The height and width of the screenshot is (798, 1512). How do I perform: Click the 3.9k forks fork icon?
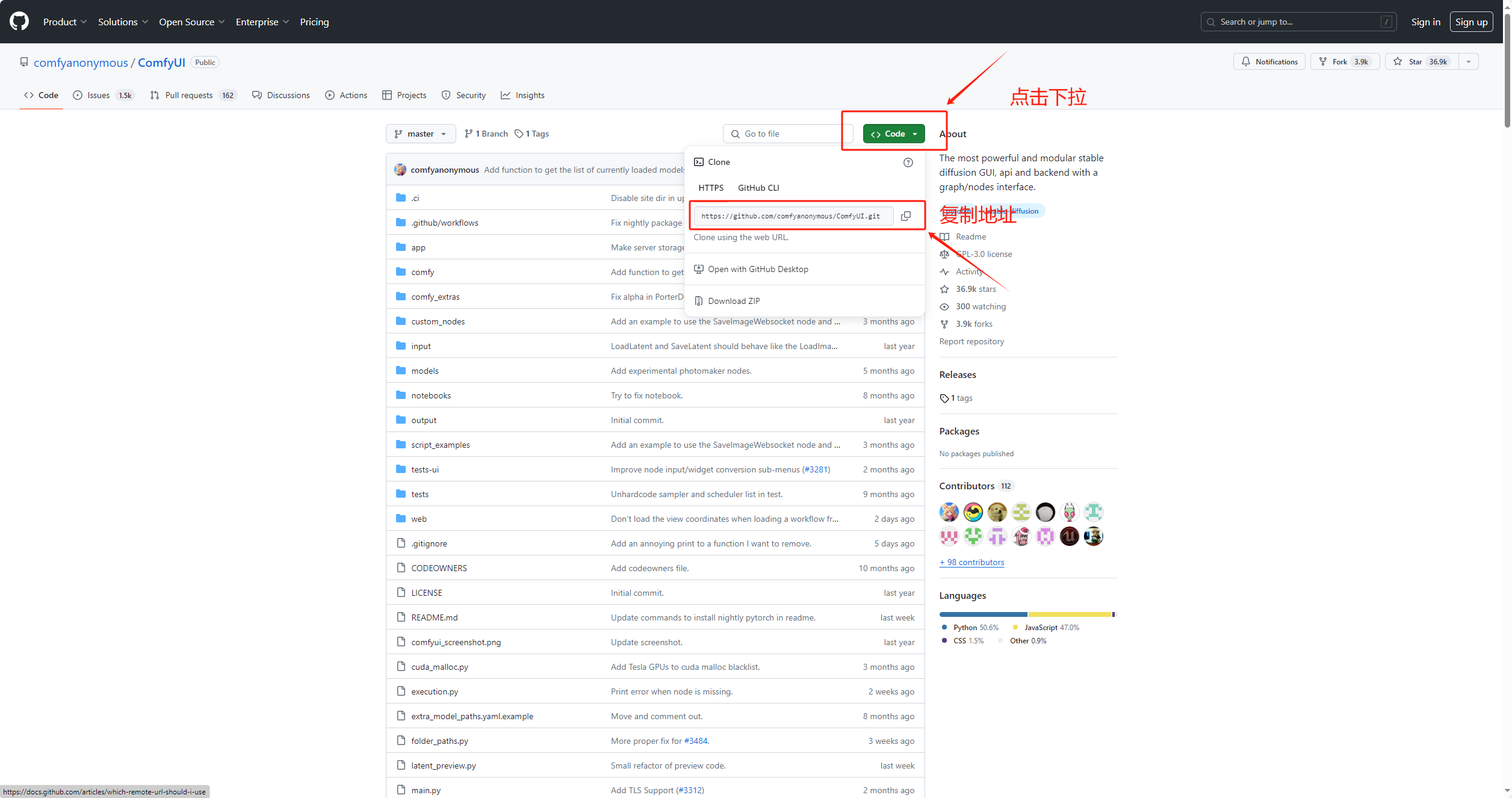pos(944,324)
